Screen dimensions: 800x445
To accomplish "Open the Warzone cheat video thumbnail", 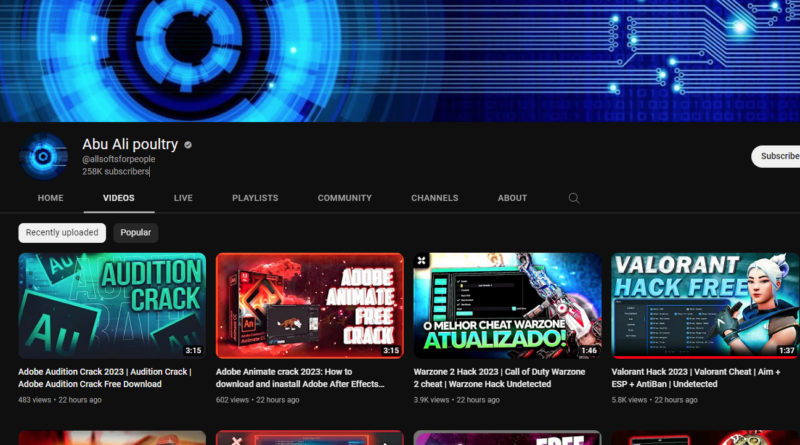I will click(508, 306).
